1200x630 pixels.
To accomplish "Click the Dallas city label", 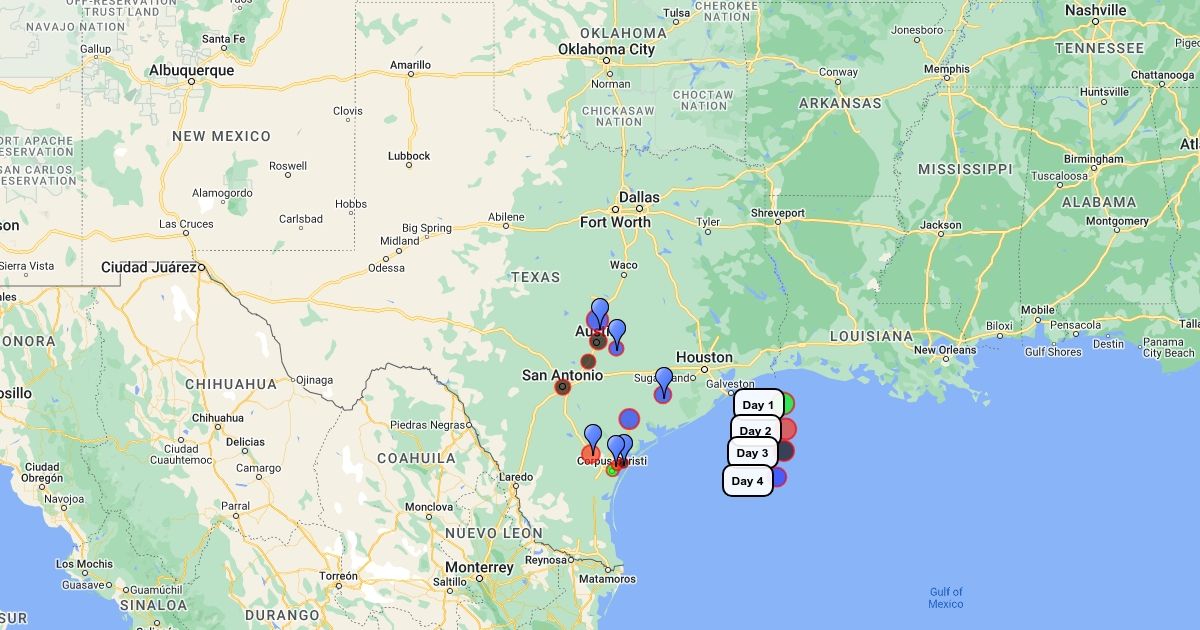I will click(639, 197).
